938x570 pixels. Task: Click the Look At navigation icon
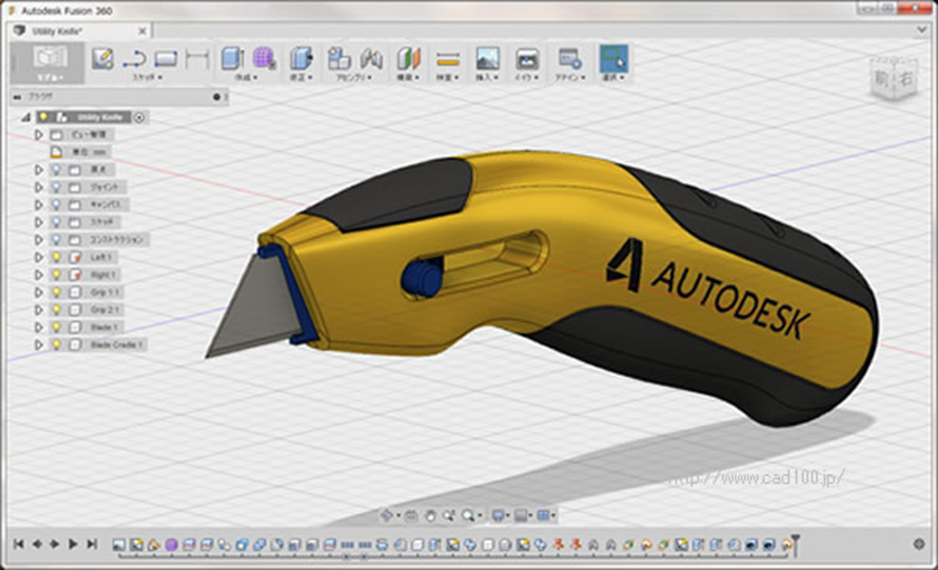[412, 516]
